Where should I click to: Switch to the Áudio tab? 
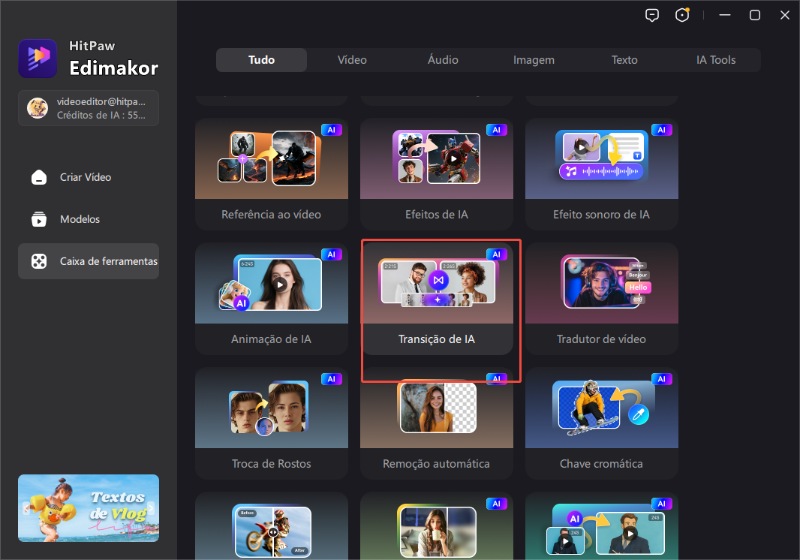443,60
